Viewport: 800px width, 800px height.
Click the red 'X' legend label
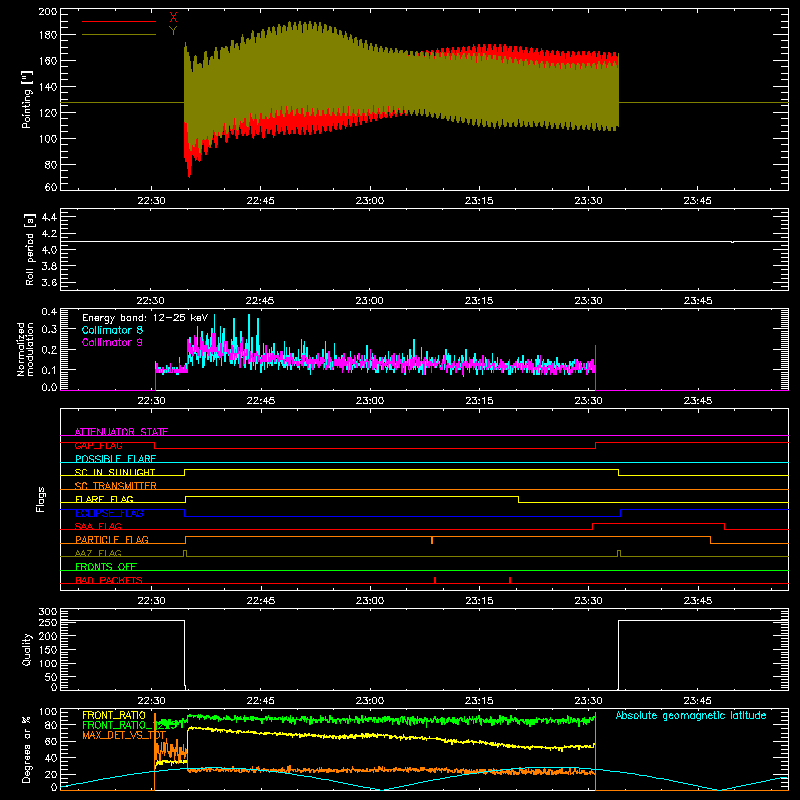point(173,17)
